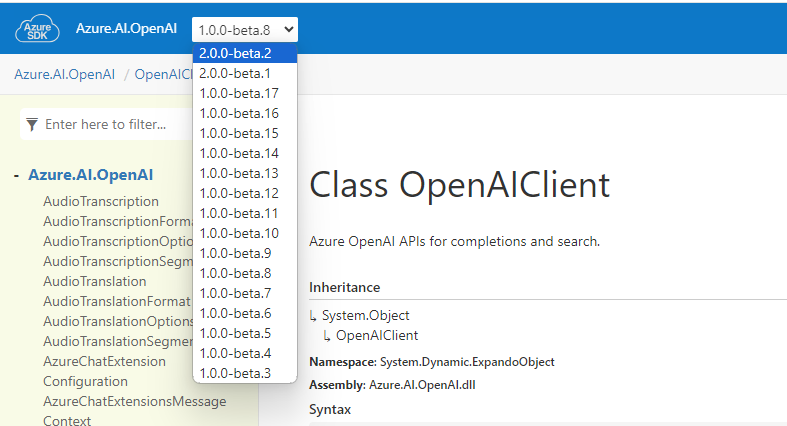Click the Azure.AI.OpenAI.dll assembly value
787x426 pixels.
tap(422, 385)
